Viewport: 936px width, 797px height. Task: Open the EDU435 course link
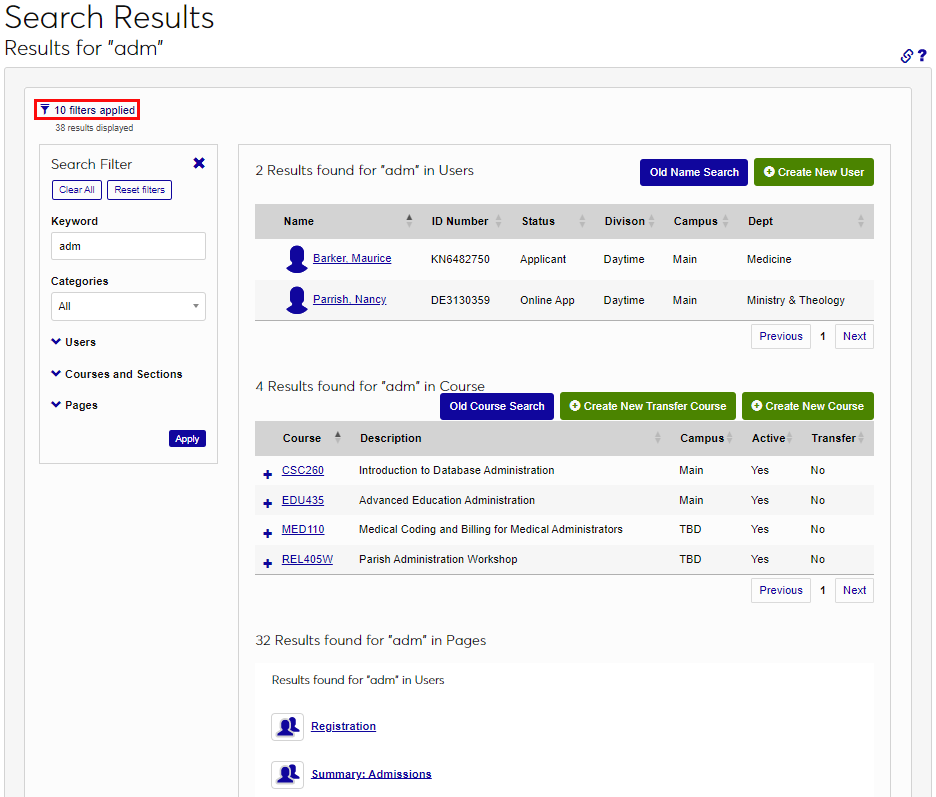302,500
